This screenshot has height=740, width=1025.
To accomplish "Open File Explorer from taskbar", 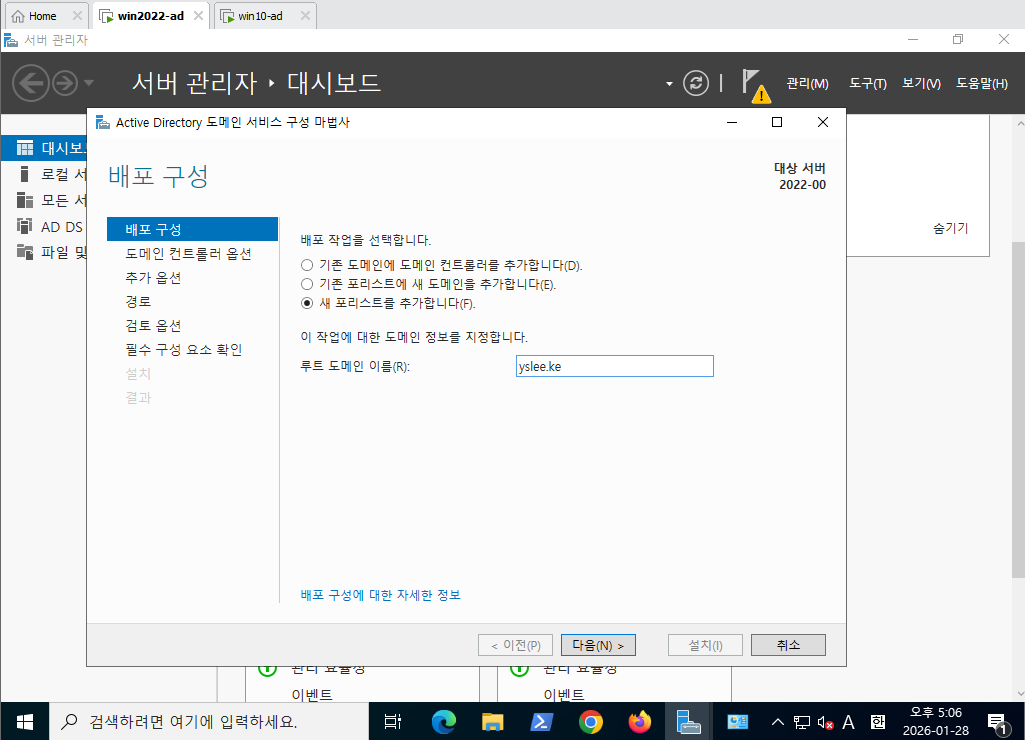I will 492,722.
